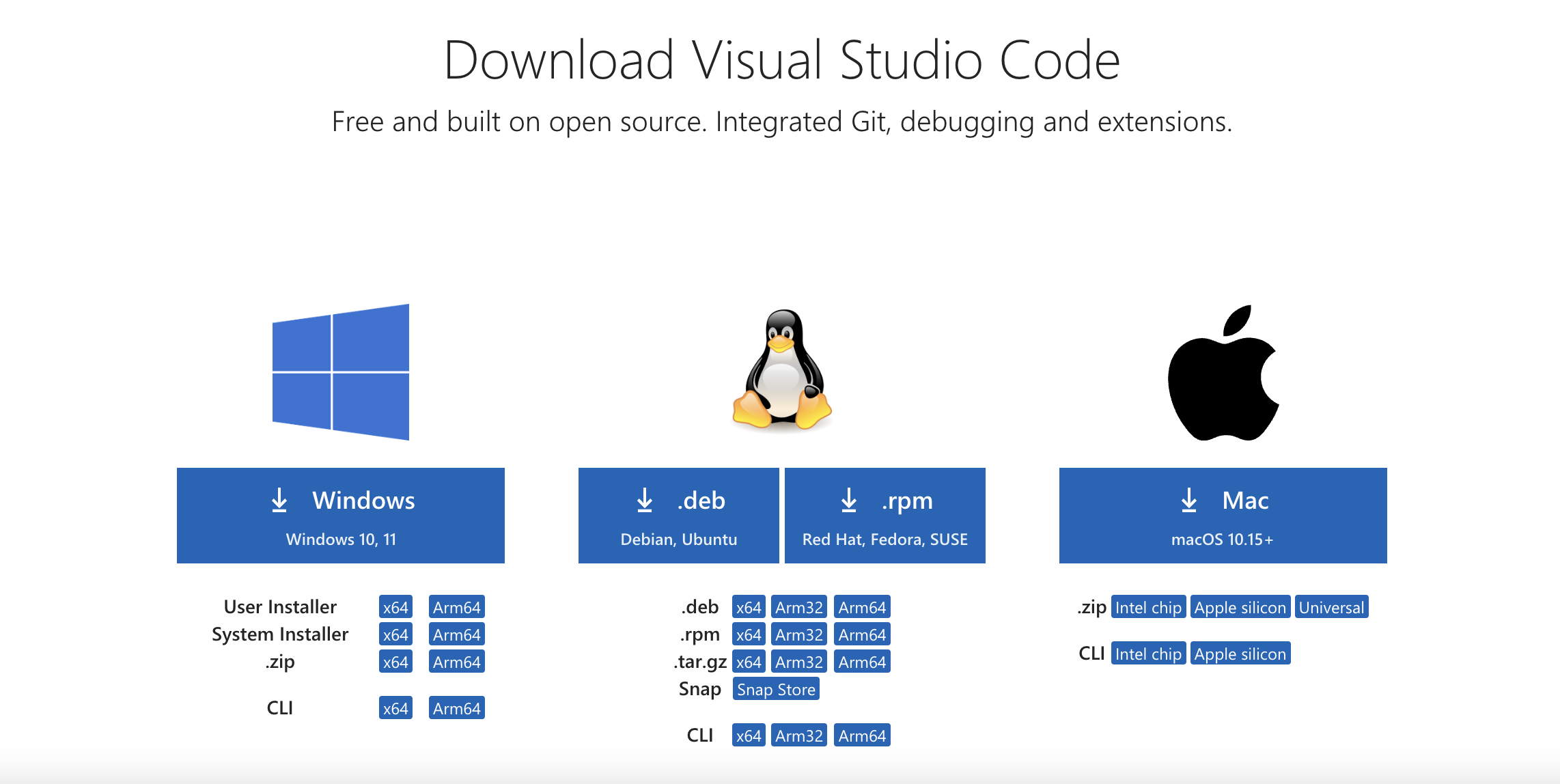Pick Linux .rpm Arm64 link
The height and width of the screenshot is (784, 1560).
click(x=862, y=634)
